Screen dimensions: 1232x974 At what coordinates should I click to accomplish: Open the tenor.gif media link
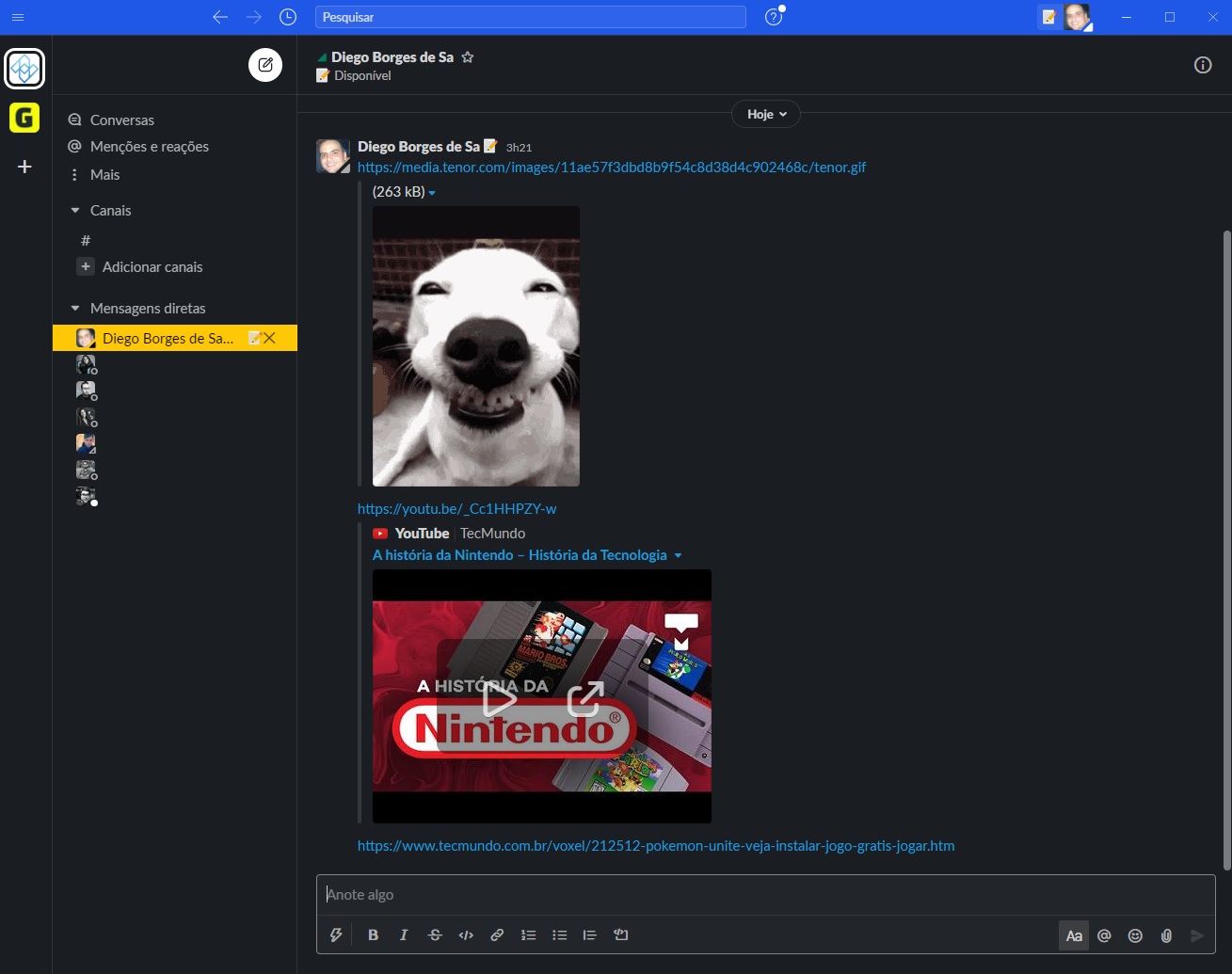[x=612, y=168]
